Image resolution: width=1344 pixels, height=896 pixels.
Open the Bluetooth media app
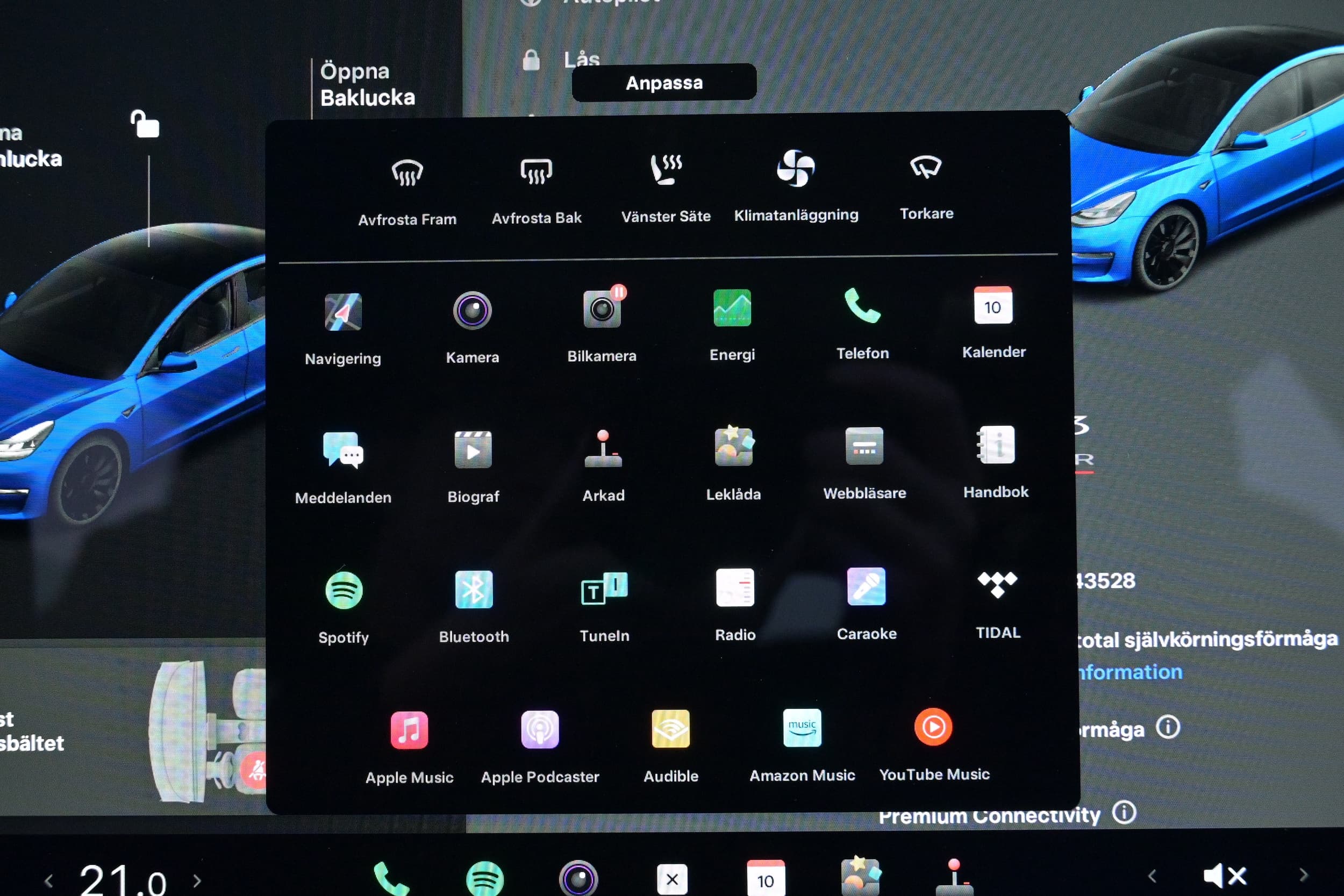tap(474, 589)
